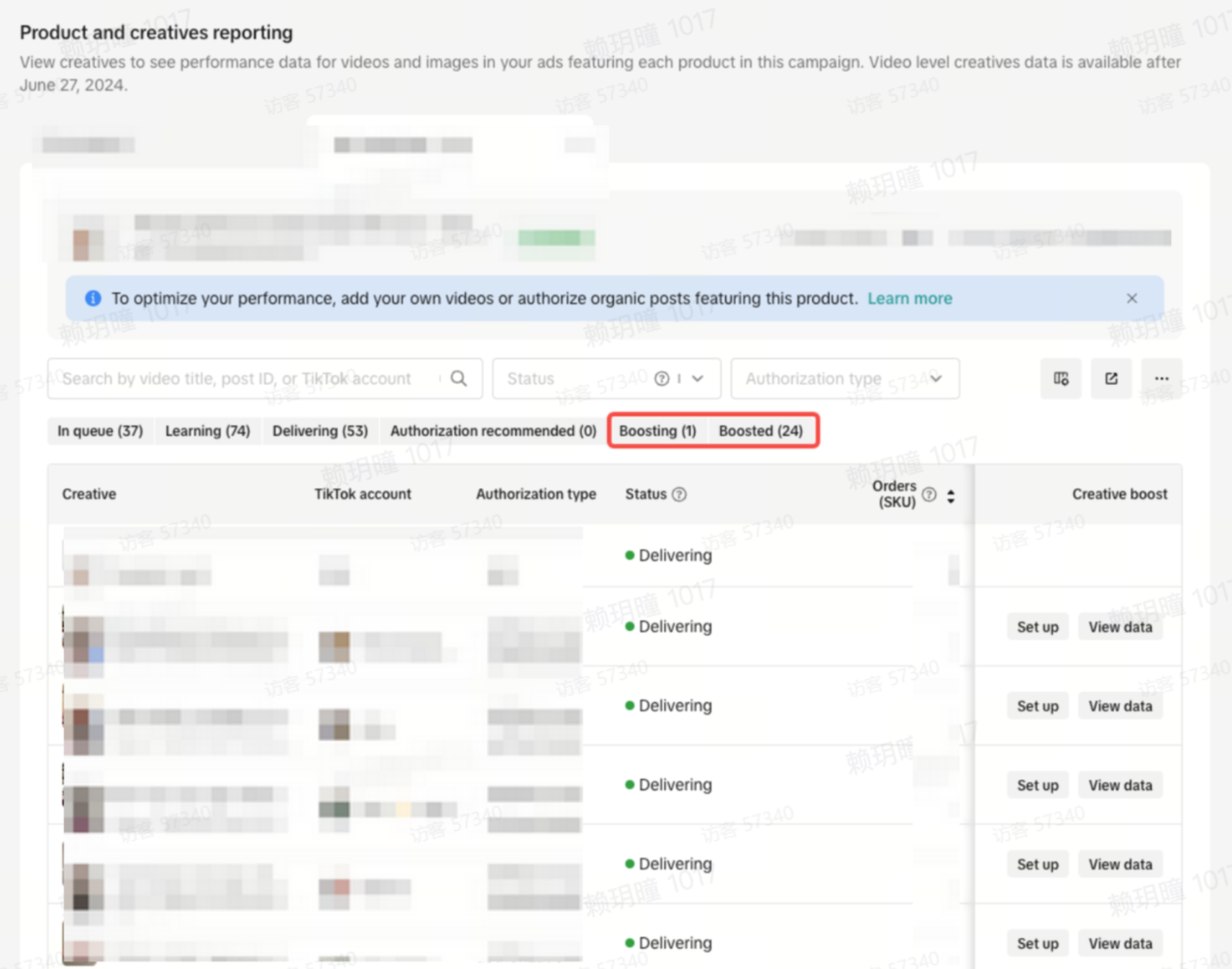Follow the Learn more link
Screen dimensions: 1232x969
910,298
